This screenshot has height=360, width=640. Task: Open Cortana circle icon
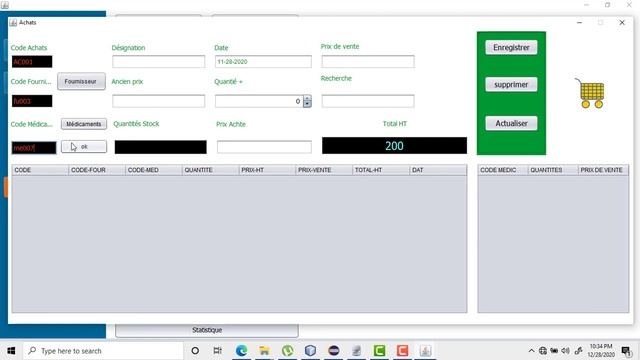[x=195, y=351]
